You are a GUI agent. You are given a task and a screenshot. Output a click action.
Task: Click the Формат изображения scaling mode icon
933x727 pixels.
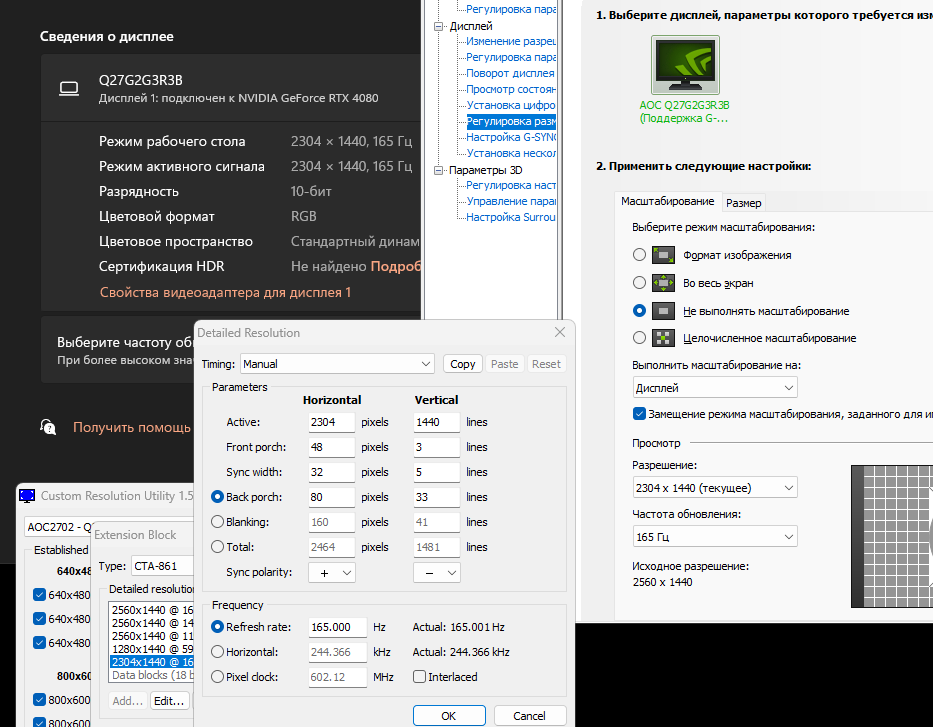[663, 255]
